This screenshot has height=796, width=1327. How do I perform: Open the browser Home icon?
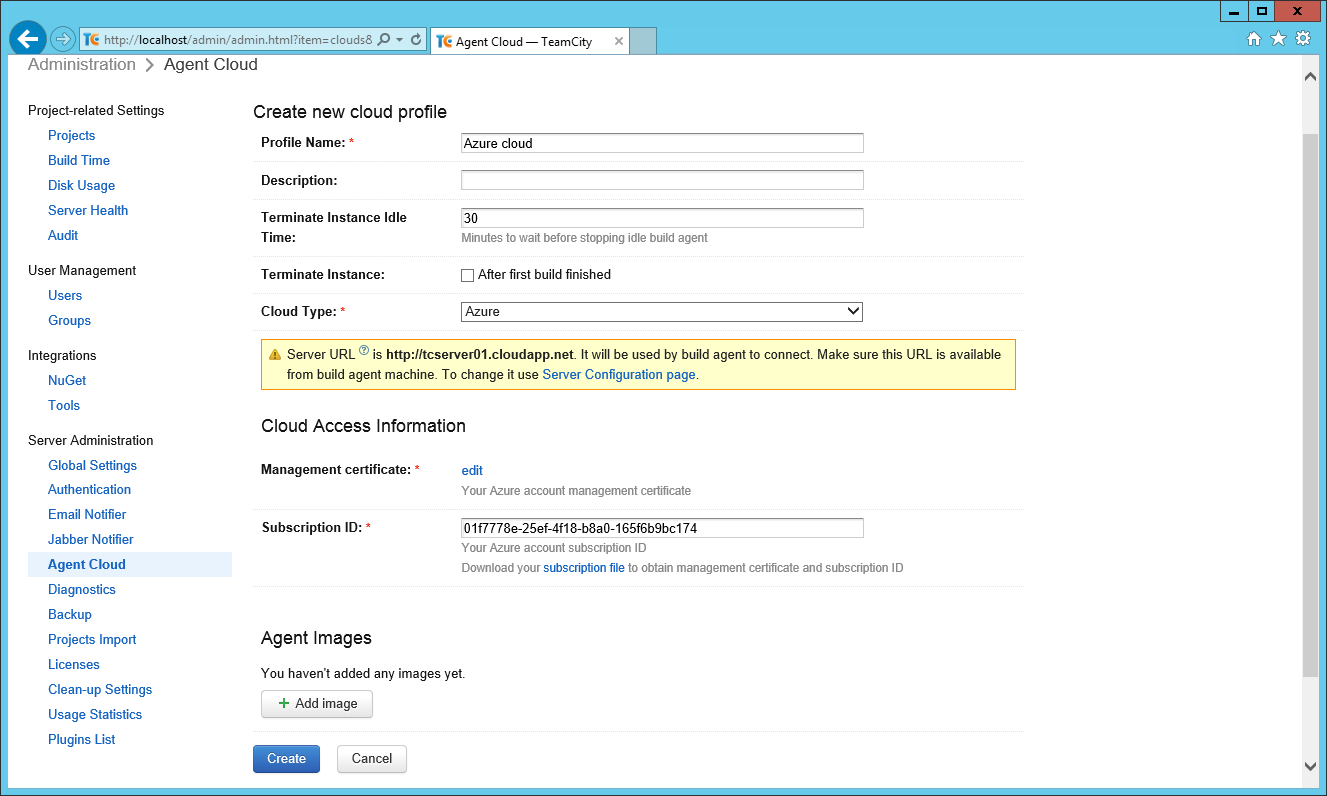pyautogui.click(x=1254, y=39)
